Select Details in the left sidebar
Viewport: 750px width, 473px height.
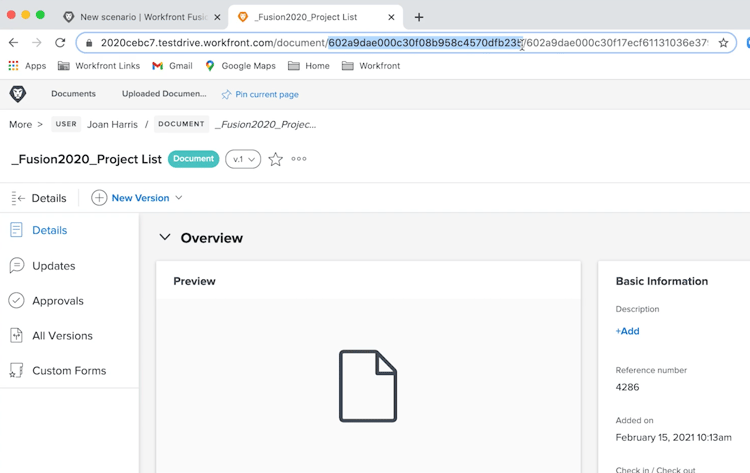(50, 230)
